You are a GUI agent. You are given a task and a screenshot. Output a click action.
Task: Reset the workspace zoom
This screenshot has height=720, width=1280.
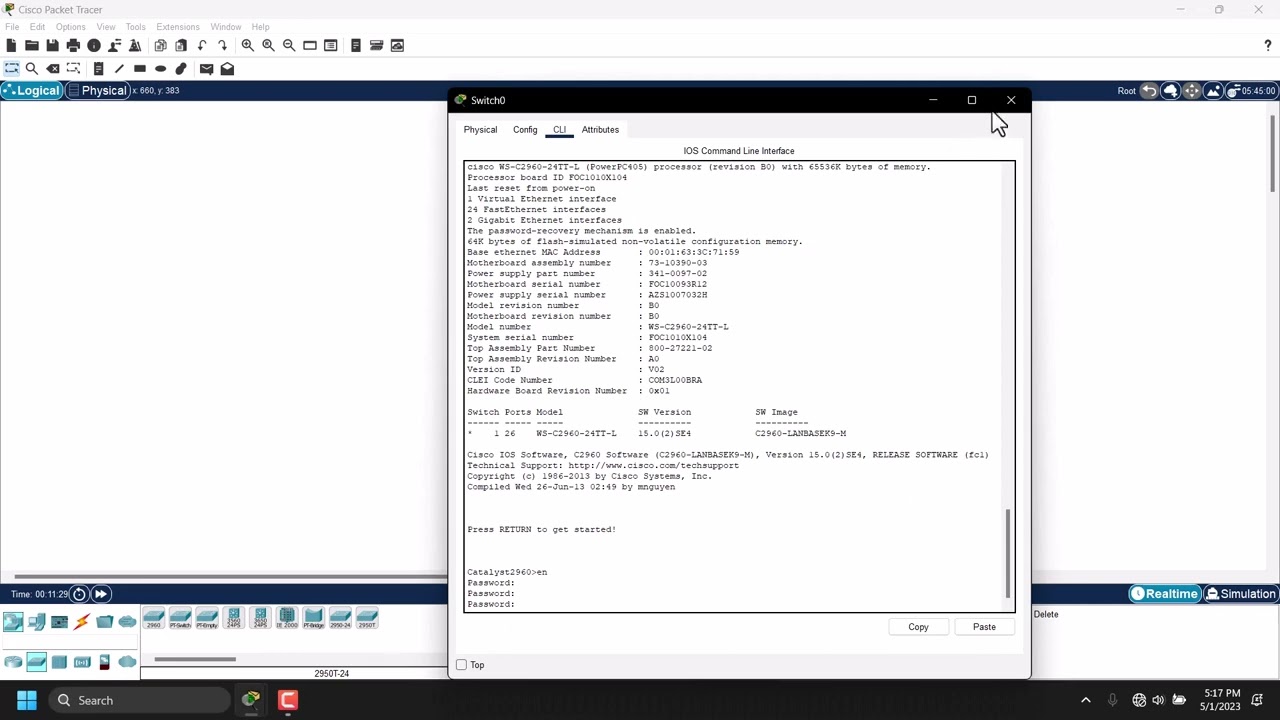268,45
